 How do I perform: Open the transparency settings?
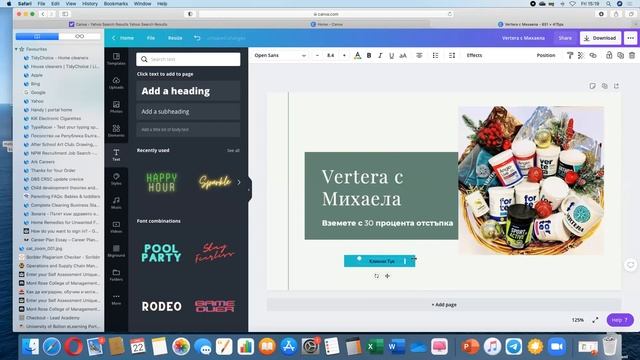[x=581, y=56]
